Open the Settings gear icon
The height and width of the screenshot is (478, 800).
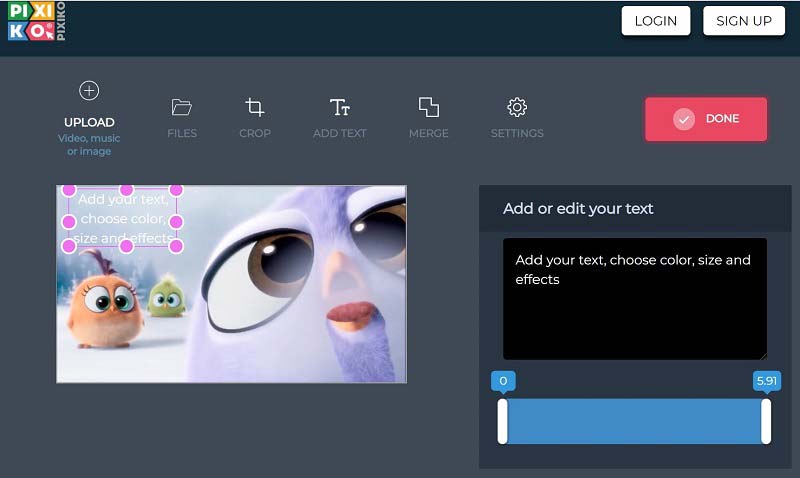(x=517, y=107)
